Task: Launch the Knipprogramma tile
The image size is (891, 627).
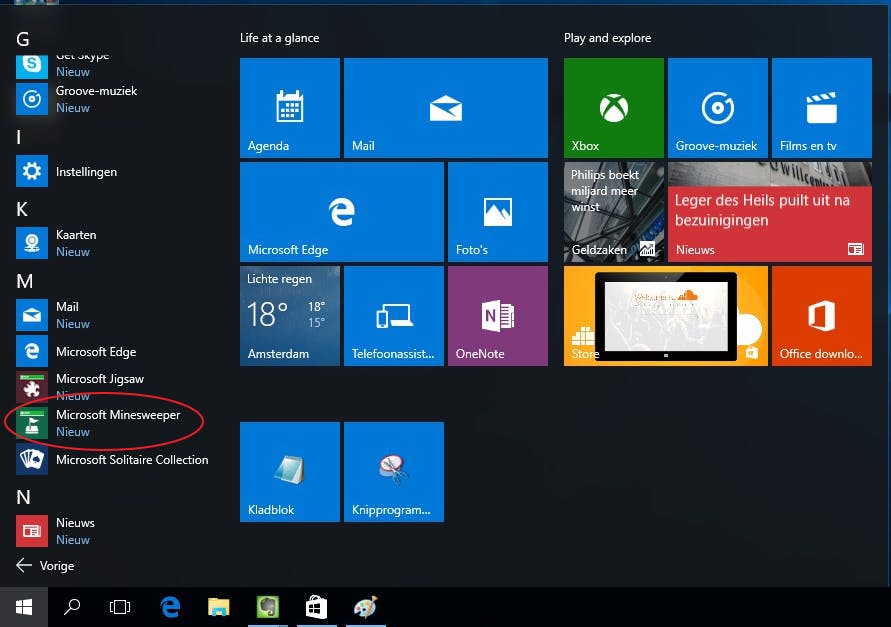Action: 394,471
